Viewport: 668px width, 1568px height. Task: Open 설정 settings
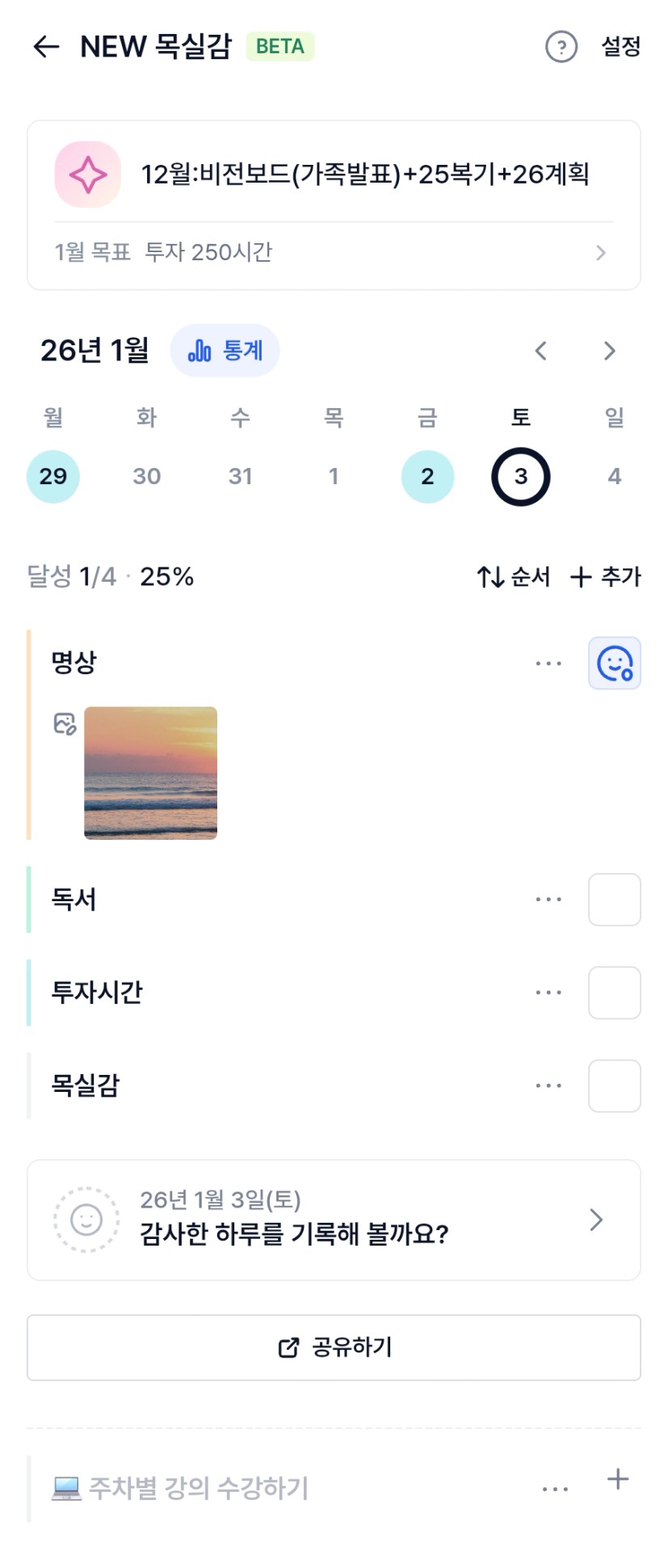click(620, 47)
